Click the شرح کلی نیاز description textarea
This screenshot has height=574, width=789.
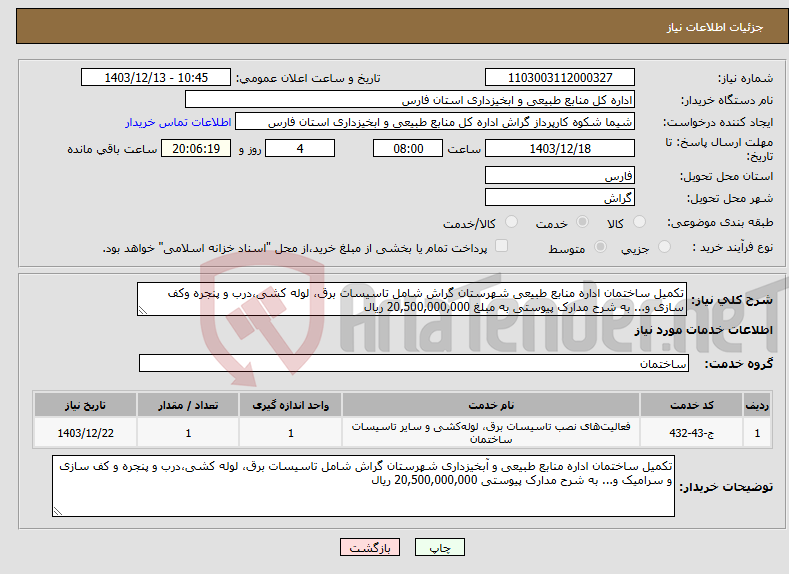tap(412, 299)
